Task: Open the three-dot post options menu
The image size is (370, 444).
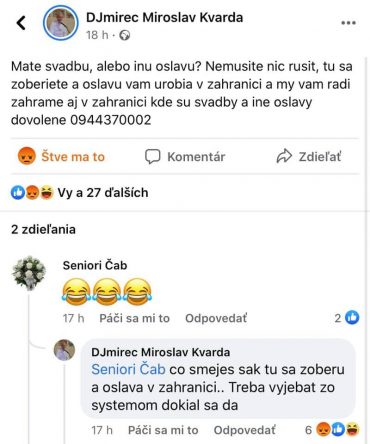Action: click(348, 23)
